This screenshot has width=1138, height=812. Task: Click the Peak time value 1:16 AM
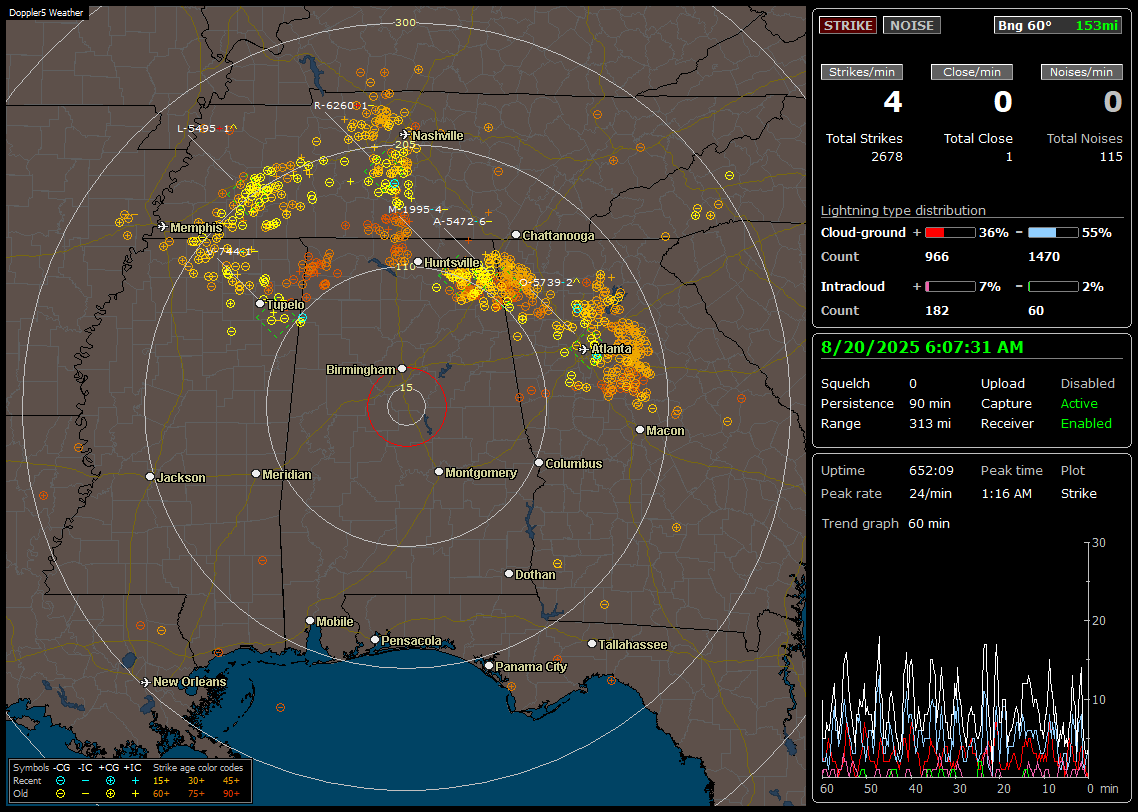(x=1006, y=493)
